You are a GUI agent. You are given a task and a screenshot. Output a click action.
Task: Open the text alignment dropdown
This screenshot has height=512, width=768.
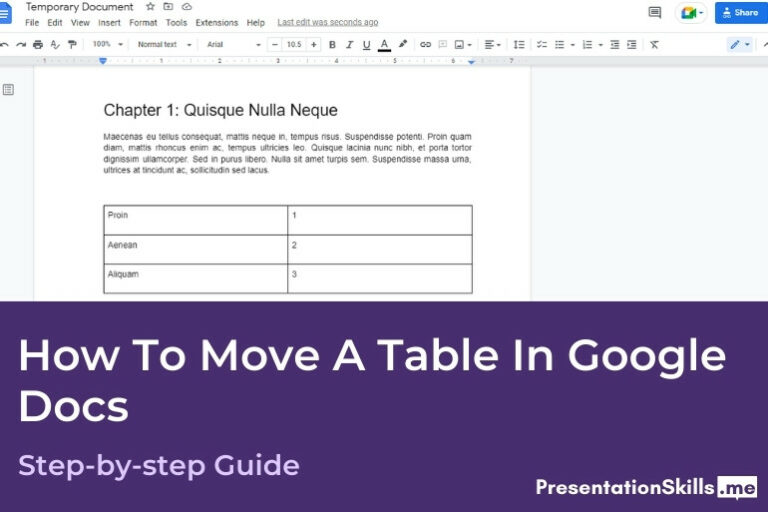[492, 45]
